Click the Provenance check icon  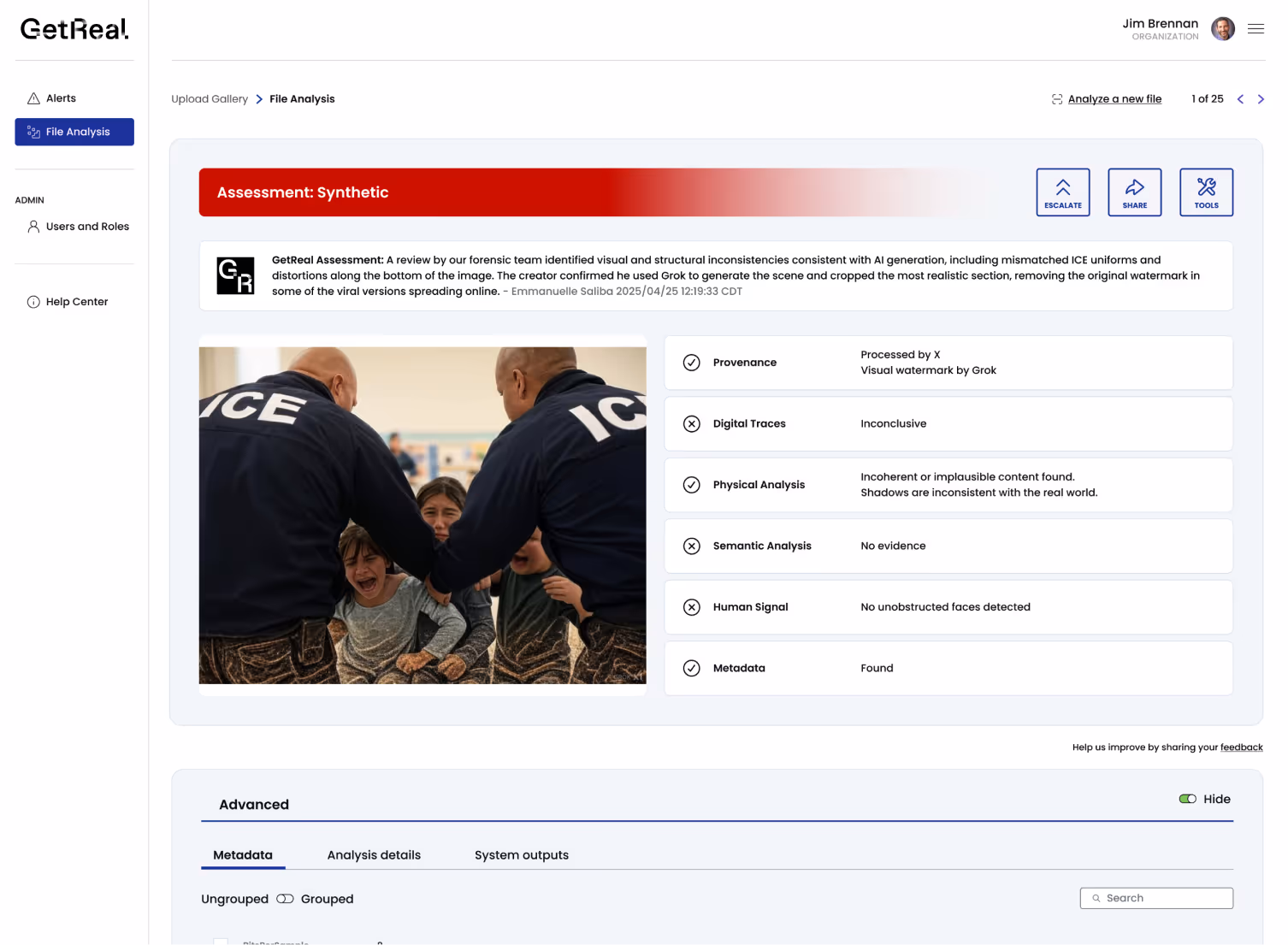click(692, 363)
